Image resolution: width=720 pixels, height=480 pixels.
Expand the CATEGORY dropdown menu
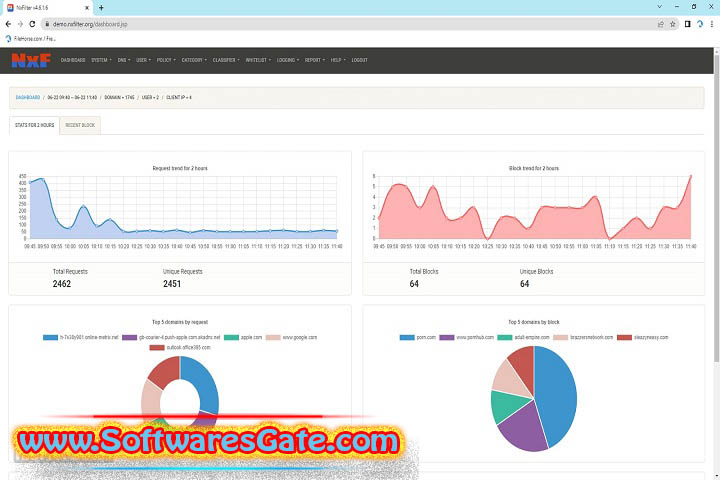coord(194,60)
